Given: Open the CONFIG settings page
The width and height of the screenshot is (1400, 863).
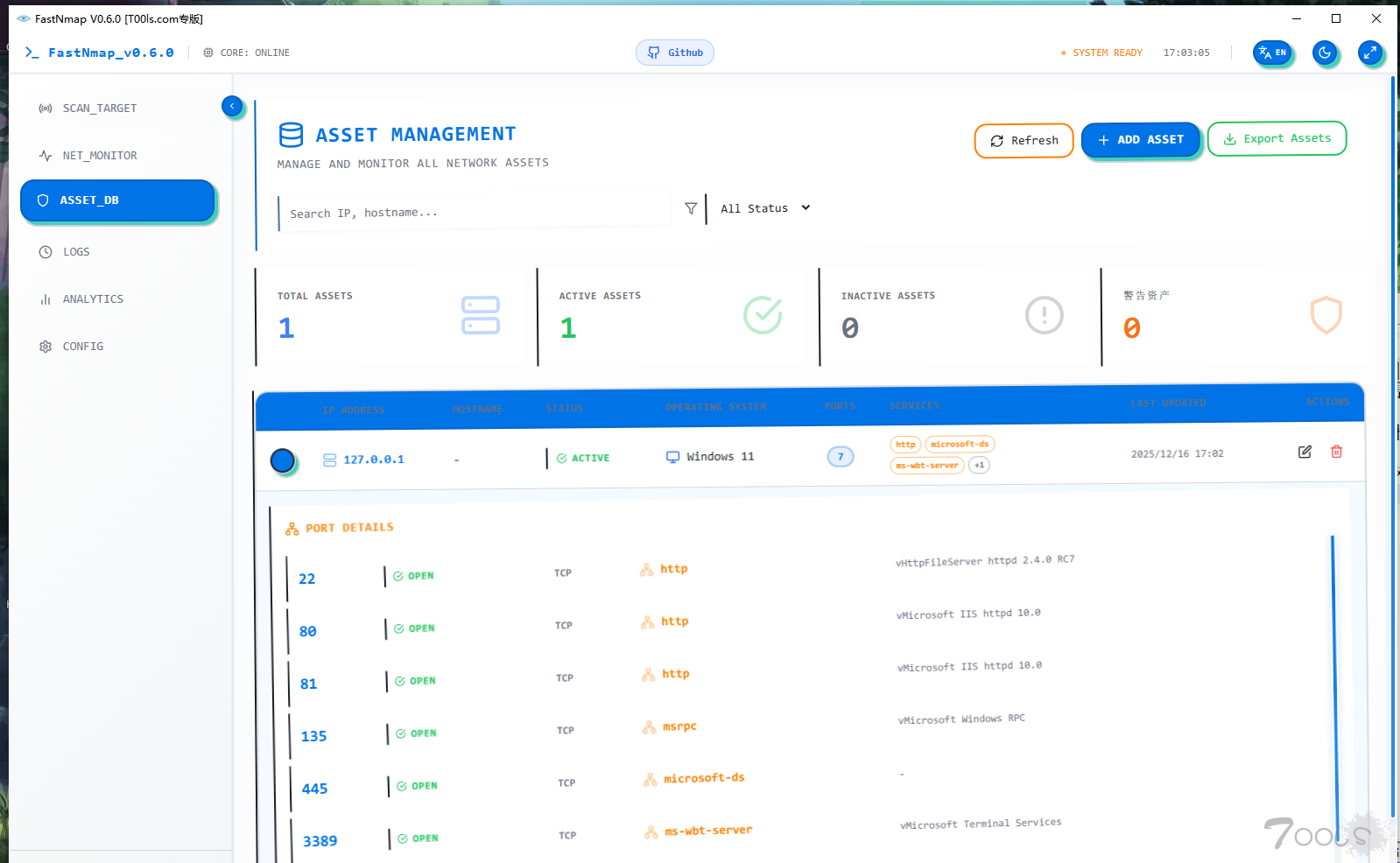Looking at the screenshot, I should pos(82,347).
